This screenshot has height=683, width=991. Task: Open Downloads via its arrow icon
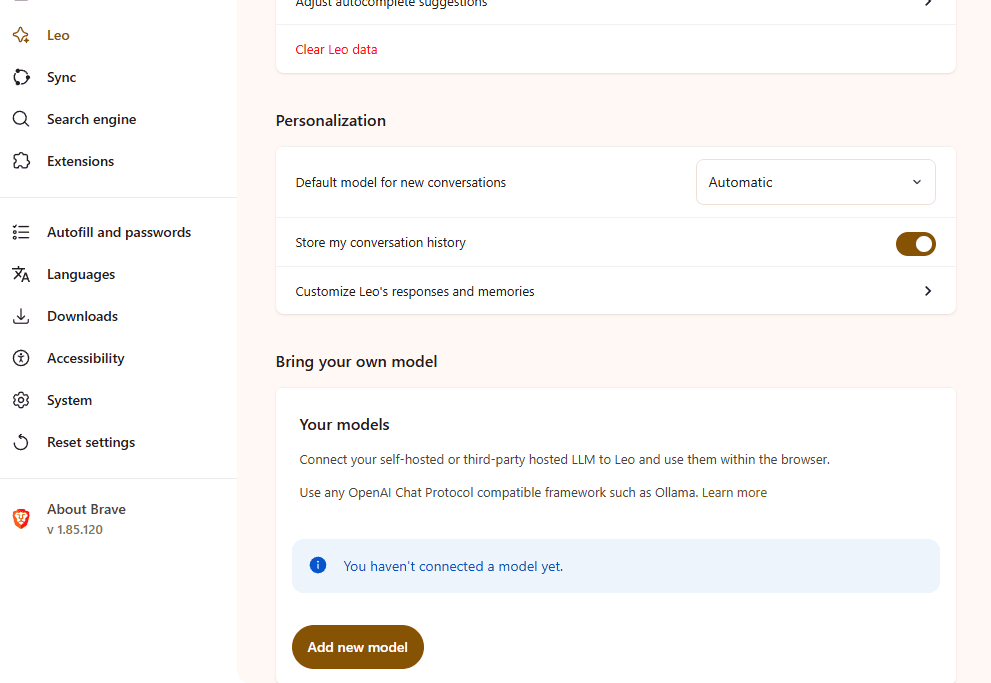click(20, 316)
